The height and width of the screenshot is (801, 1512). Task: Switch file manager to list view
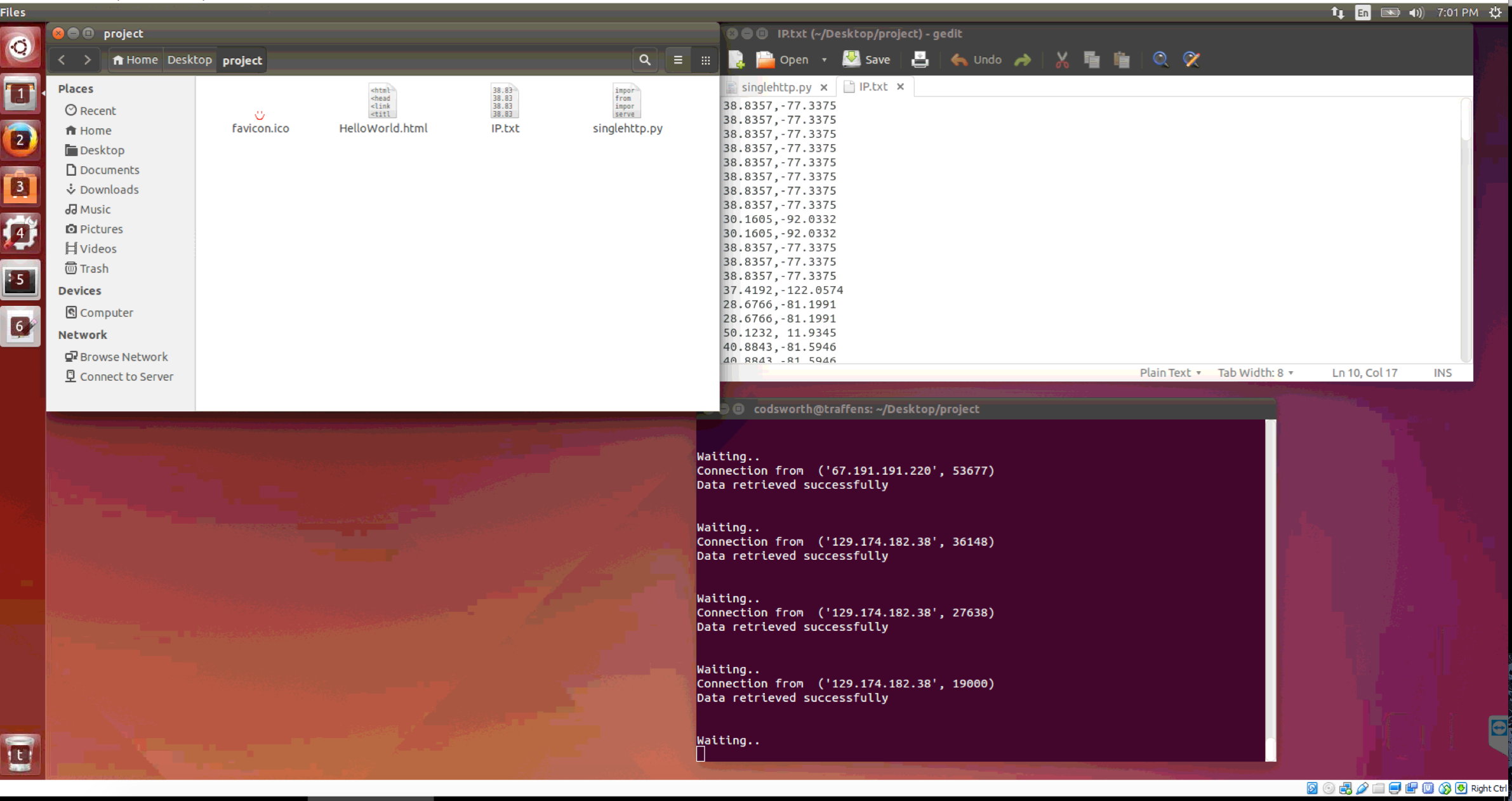(678, 60)
